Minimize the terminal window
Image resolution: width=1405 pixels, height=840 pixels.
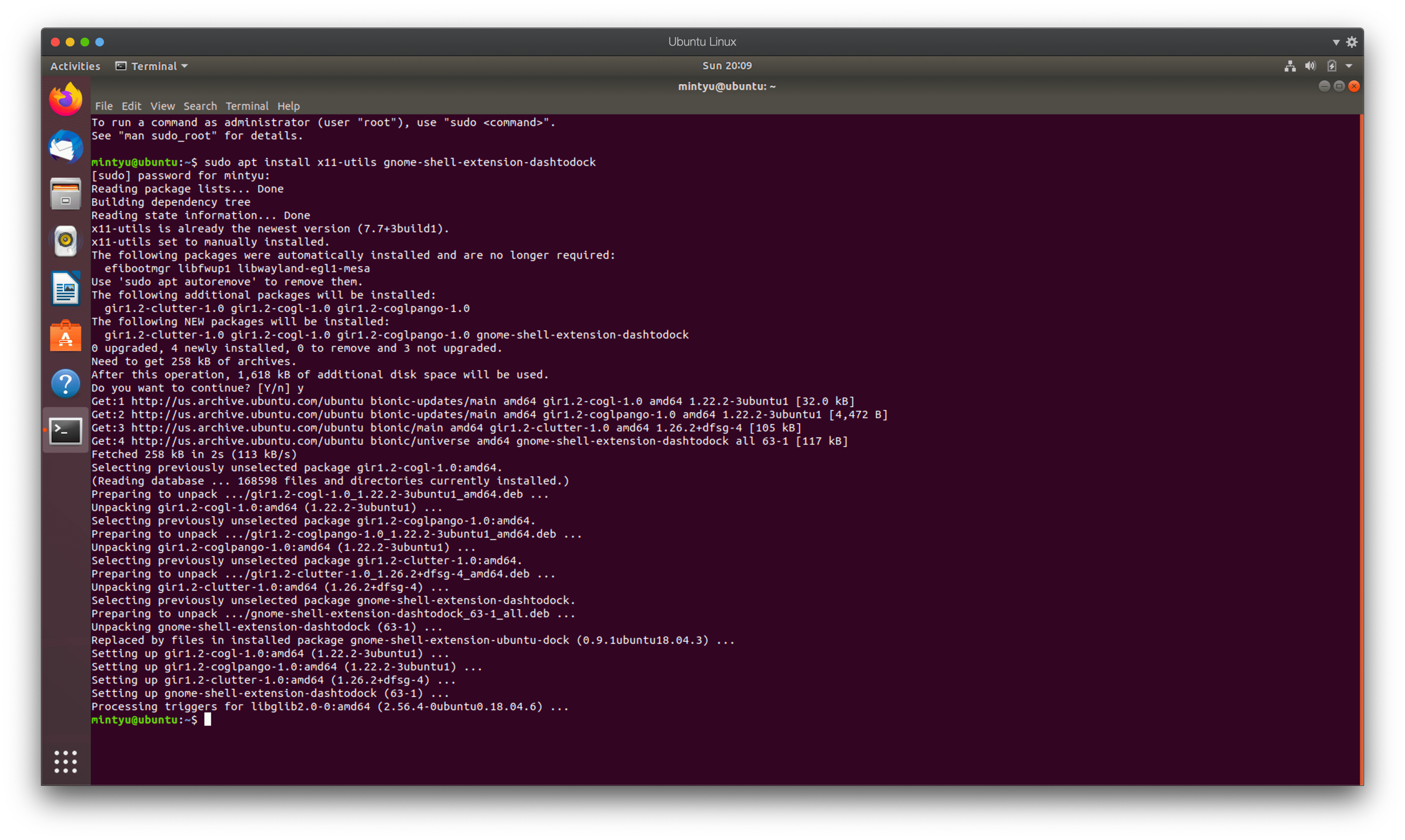1324,86
